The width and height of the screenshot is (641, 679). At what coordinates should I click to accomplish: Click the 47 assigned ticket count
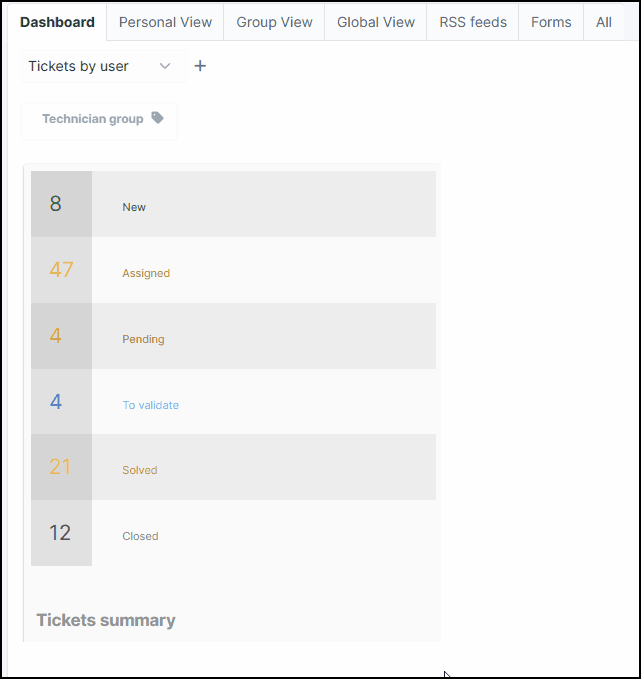click(x=61, y=270)
